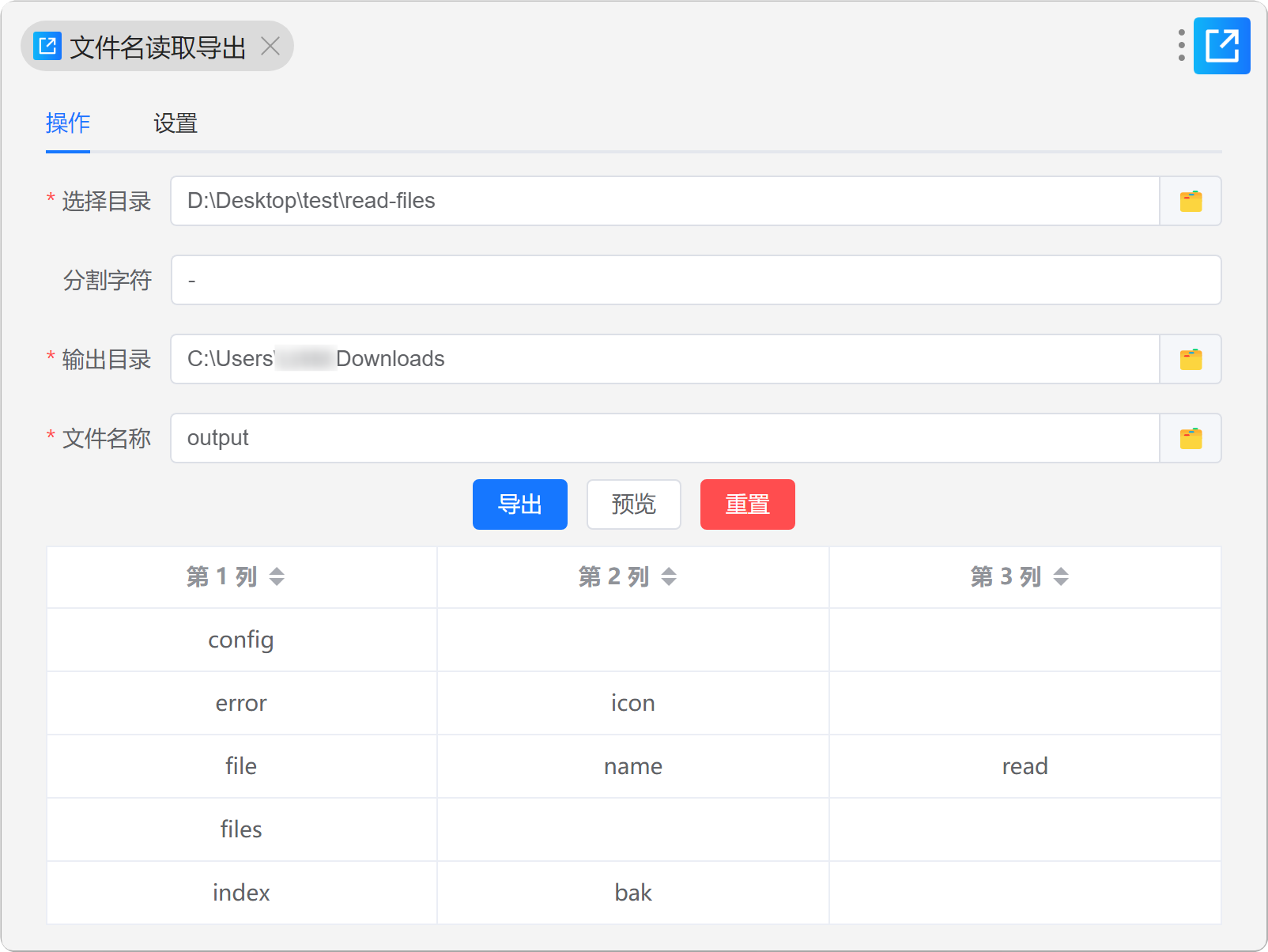
Task: Close the 文件名读取导出 tab
Action: click(x=270, y=47)
